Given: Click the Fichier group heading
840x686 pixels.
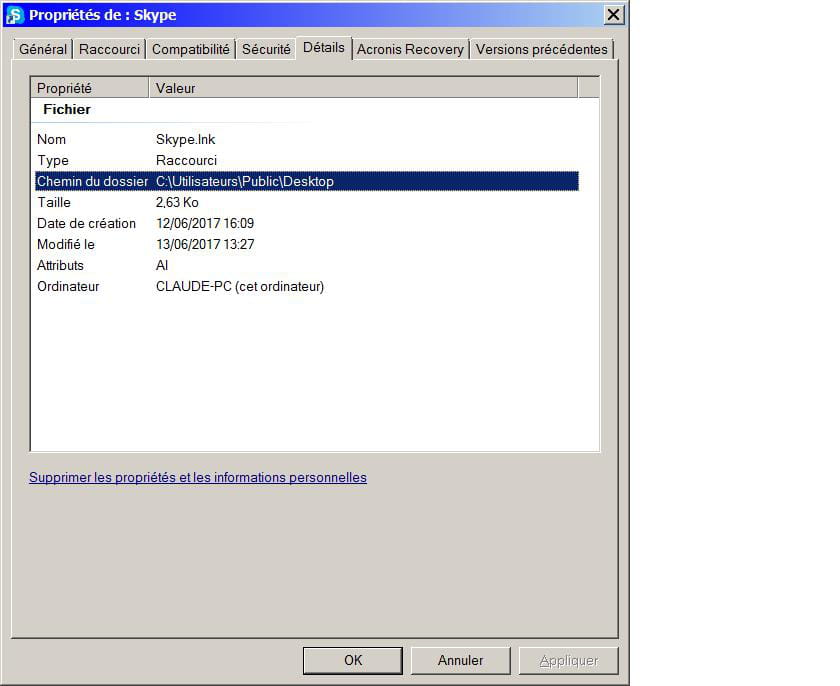Looking at the screenshot, I should 67,109.
